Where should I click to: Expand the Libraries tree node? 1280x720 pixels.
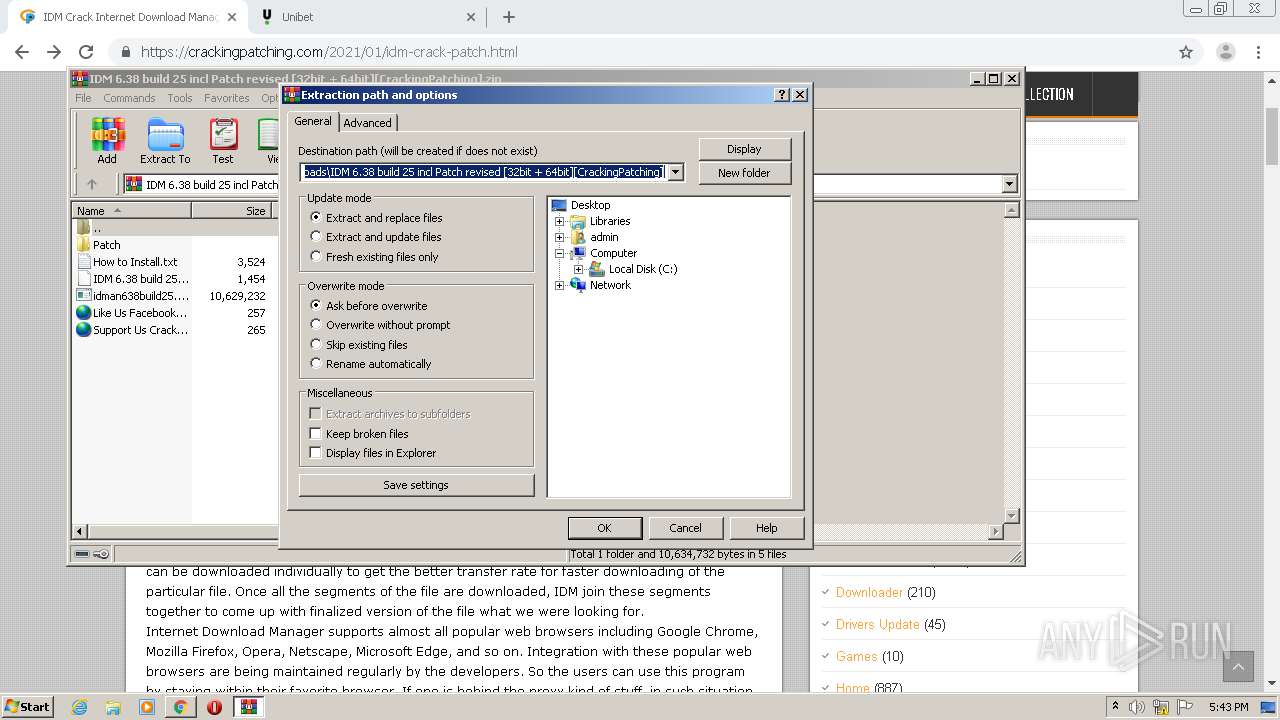(560, 221)
